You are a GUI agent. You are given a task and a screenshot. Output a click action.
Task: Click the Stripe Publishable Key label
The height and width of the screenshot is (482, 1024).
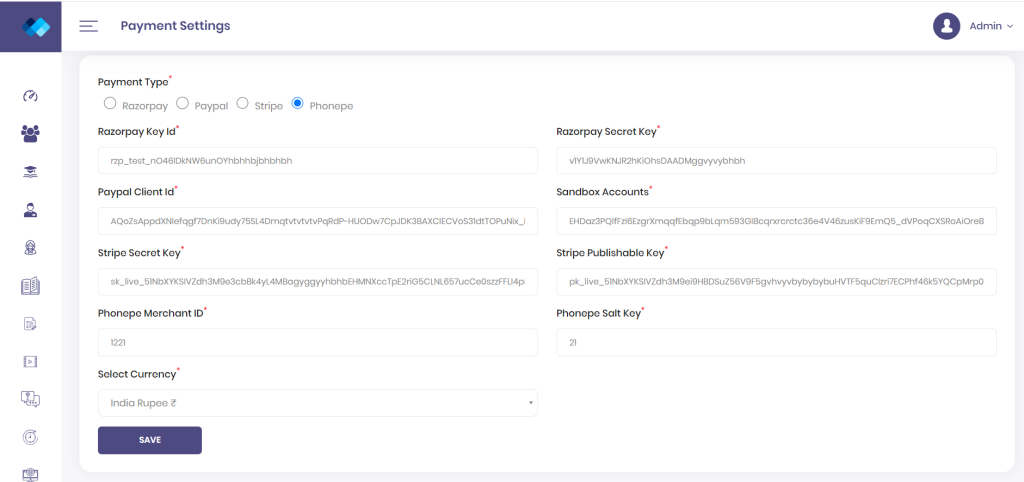611,252
